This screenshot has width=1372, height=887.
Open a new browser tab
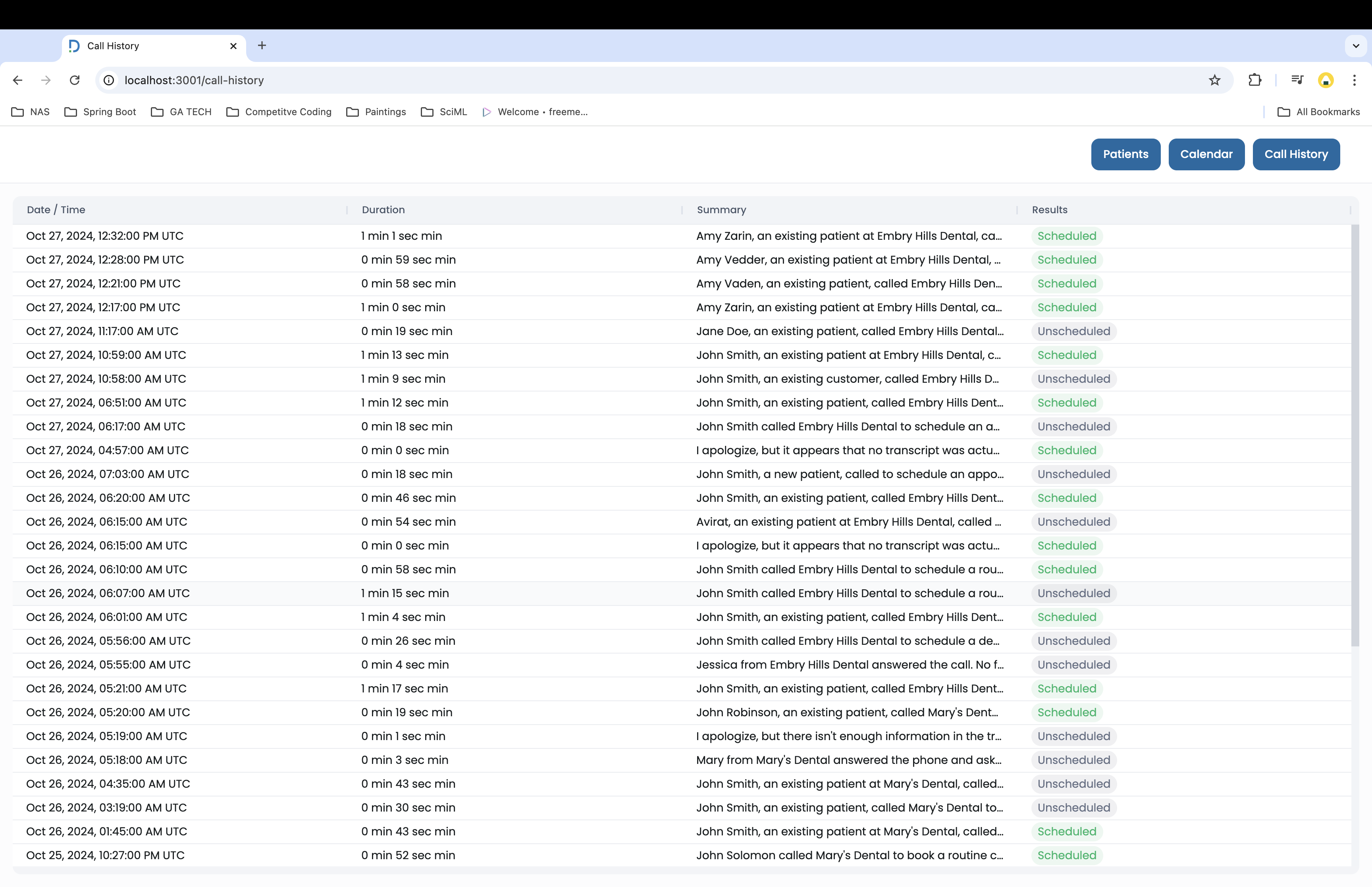[x=262, y=46]
